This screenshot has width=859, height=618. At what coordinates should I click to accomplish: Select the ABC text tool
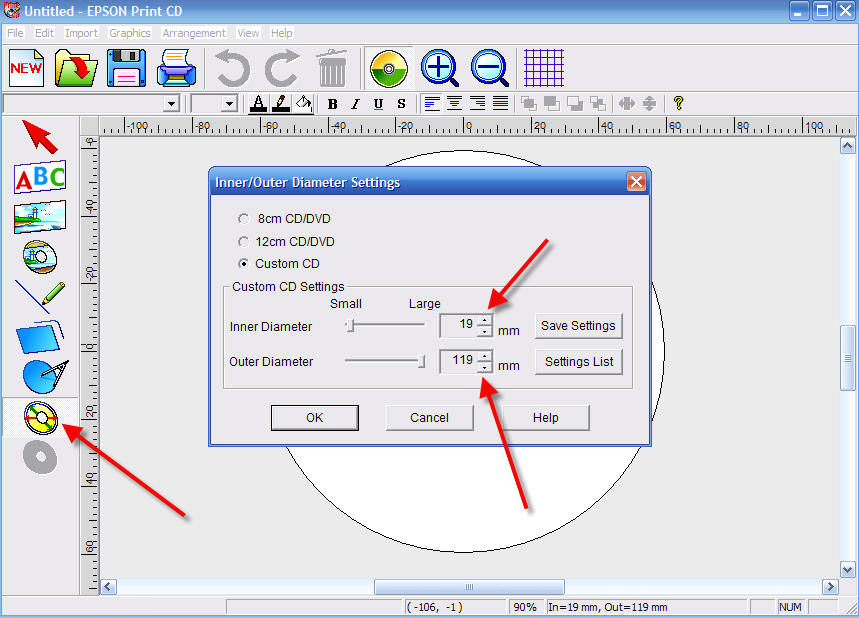tap(40, 177)
